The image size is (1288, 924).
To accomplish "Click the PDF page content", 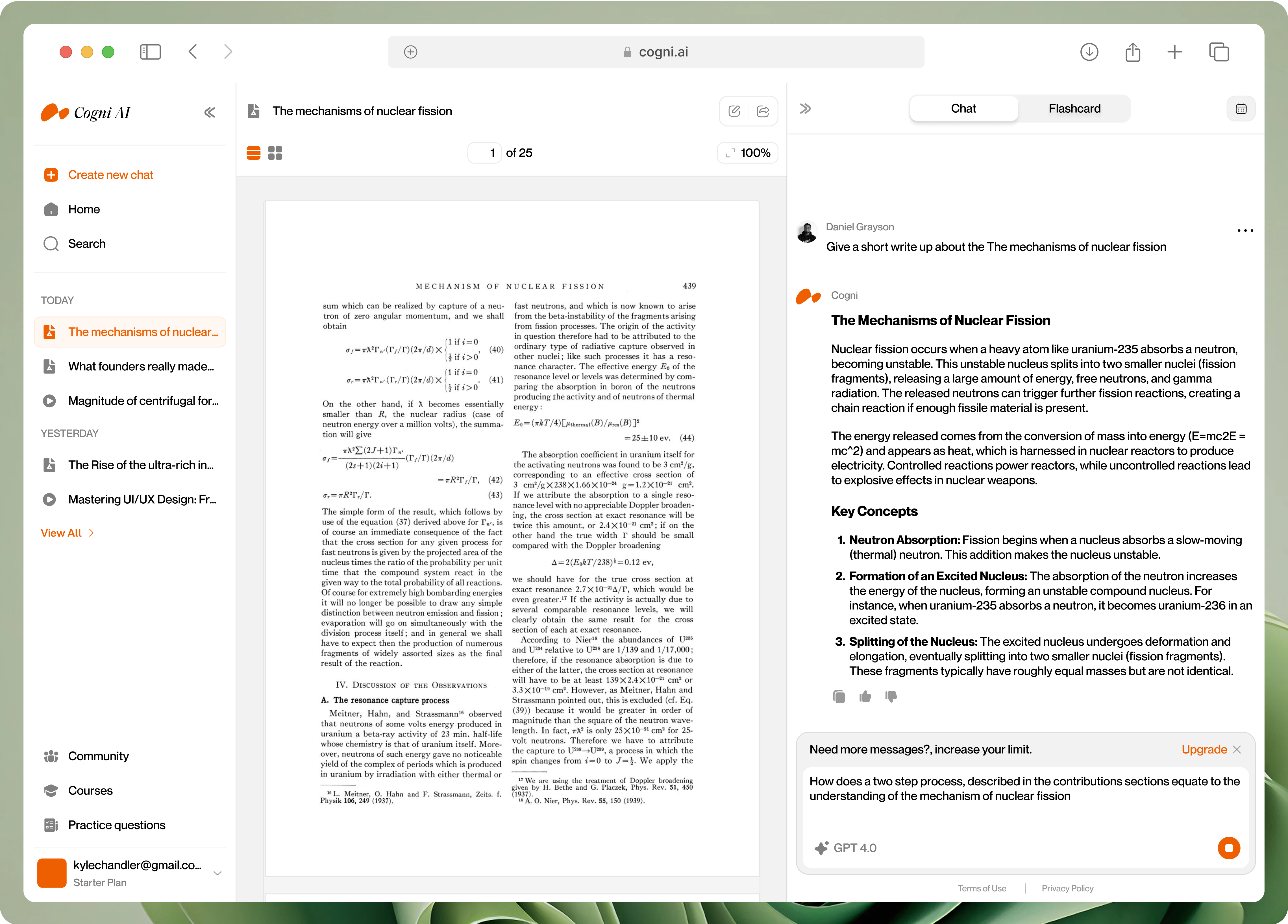I will (x=512, y=538).
